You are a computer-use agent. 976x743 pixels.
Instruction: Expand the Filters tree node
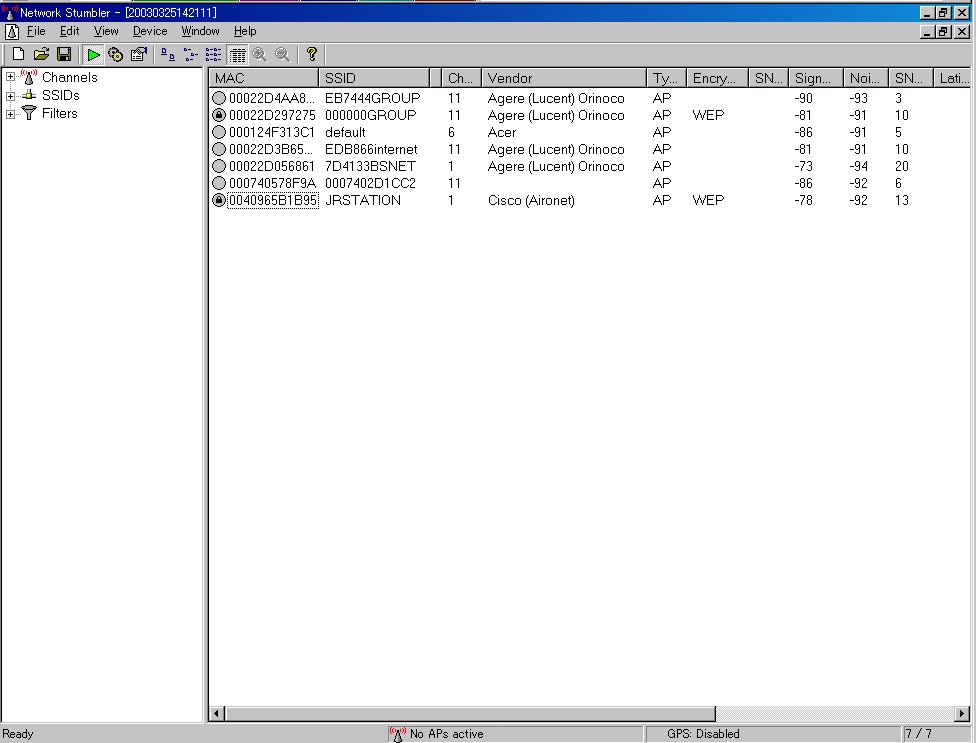pos(11,114)
